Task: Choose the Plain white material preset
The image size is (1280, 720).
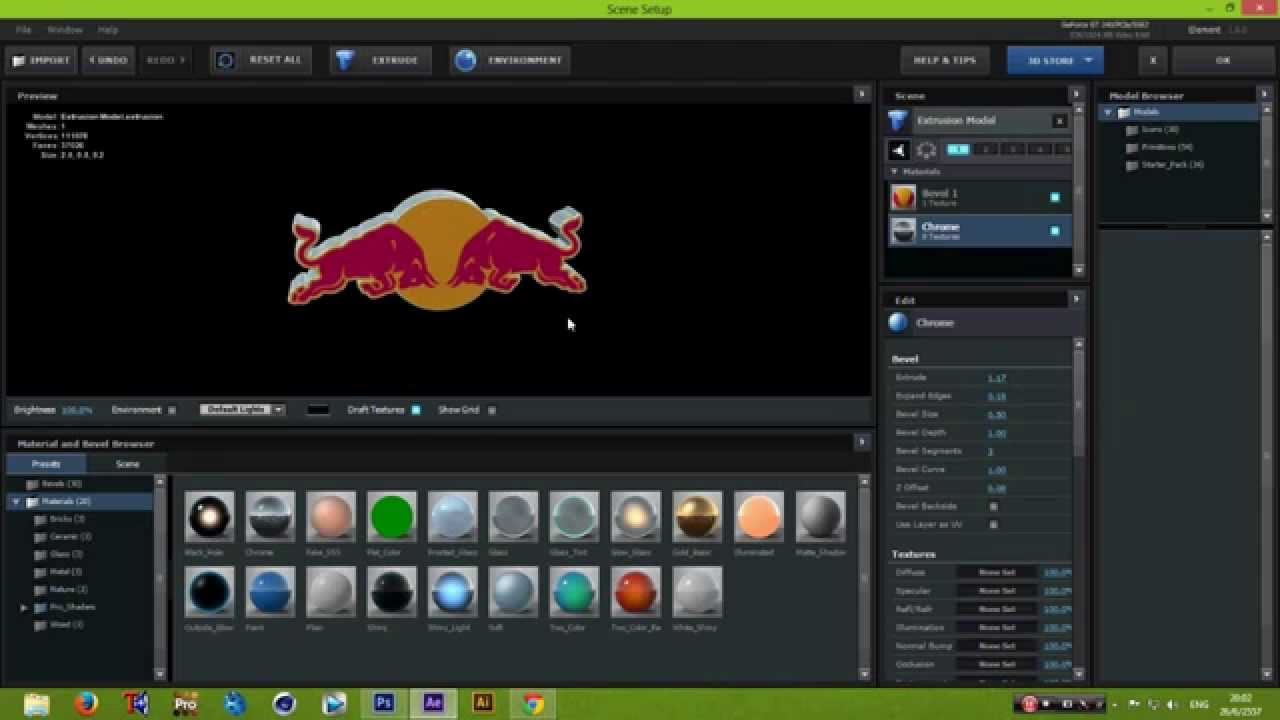Action: (331, 592)
